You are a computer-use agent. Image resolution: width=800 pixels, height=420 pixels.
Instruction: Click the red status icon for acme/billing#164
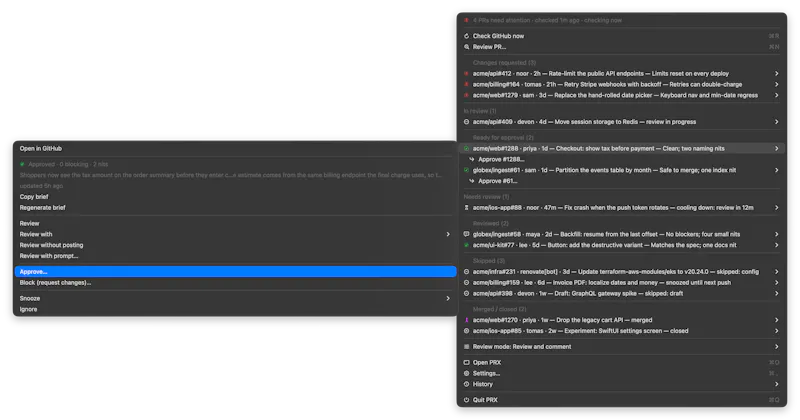pos(466,84)
